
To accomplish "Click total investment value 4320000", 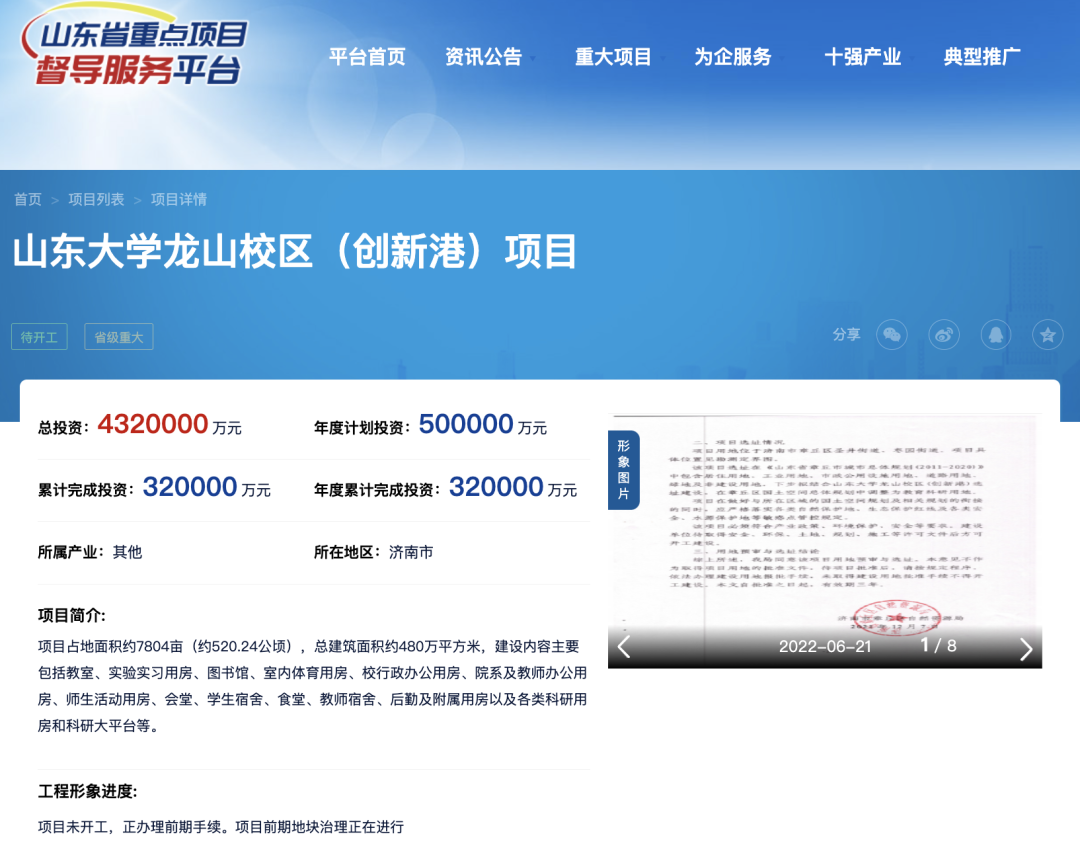I will point(153,424).
